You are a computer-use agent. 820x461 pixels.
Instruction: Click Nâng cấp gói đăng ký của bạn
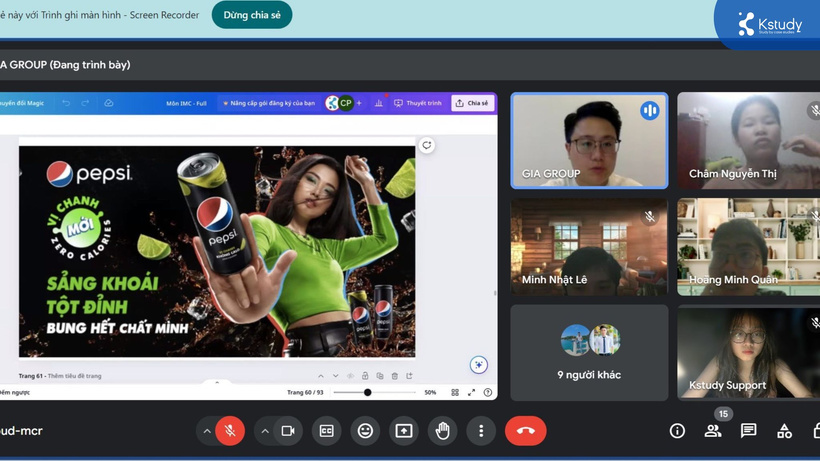tap(269, 103)
